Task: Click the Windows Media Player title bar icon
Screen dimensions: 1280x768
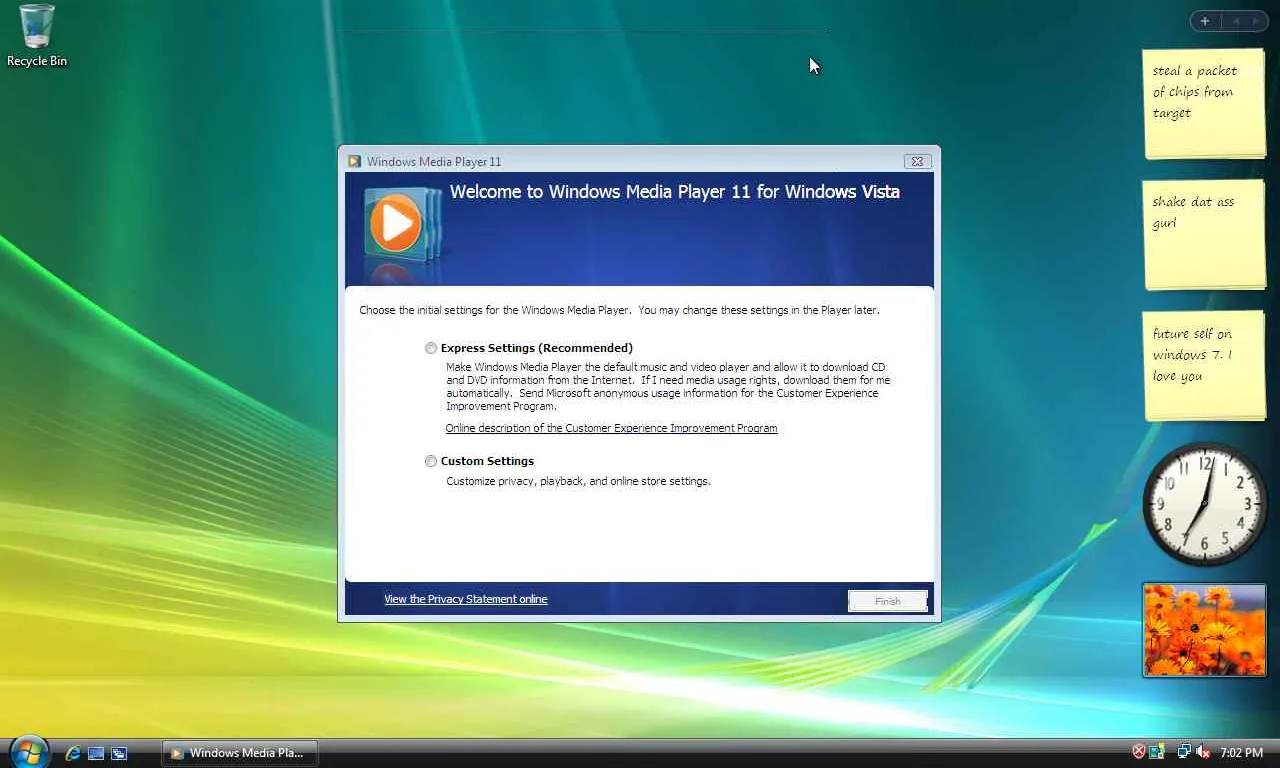Action: click(x=354, y=161)
